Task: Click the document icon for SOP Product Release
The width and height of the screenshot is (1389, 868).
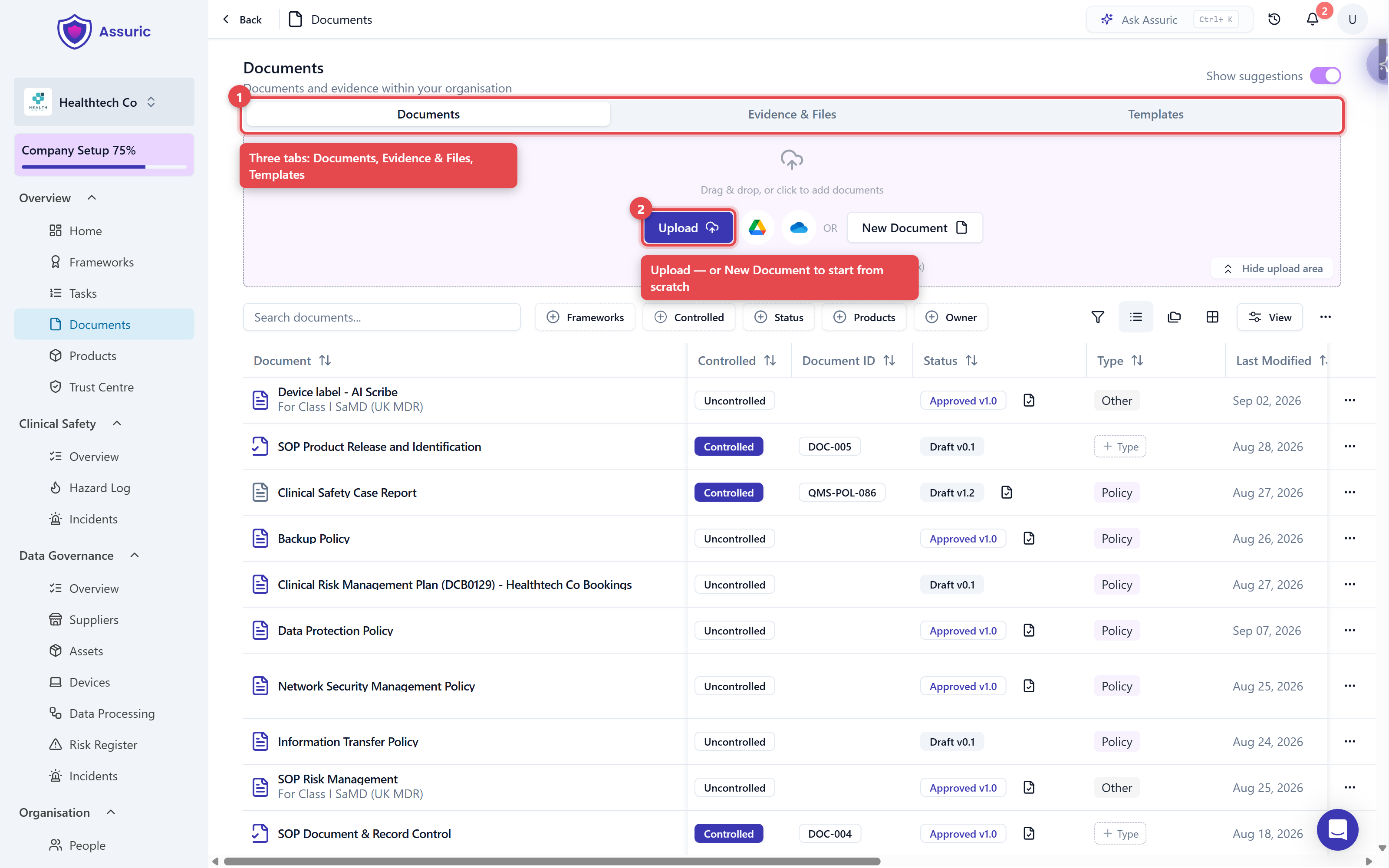Action: pos(260,447)
